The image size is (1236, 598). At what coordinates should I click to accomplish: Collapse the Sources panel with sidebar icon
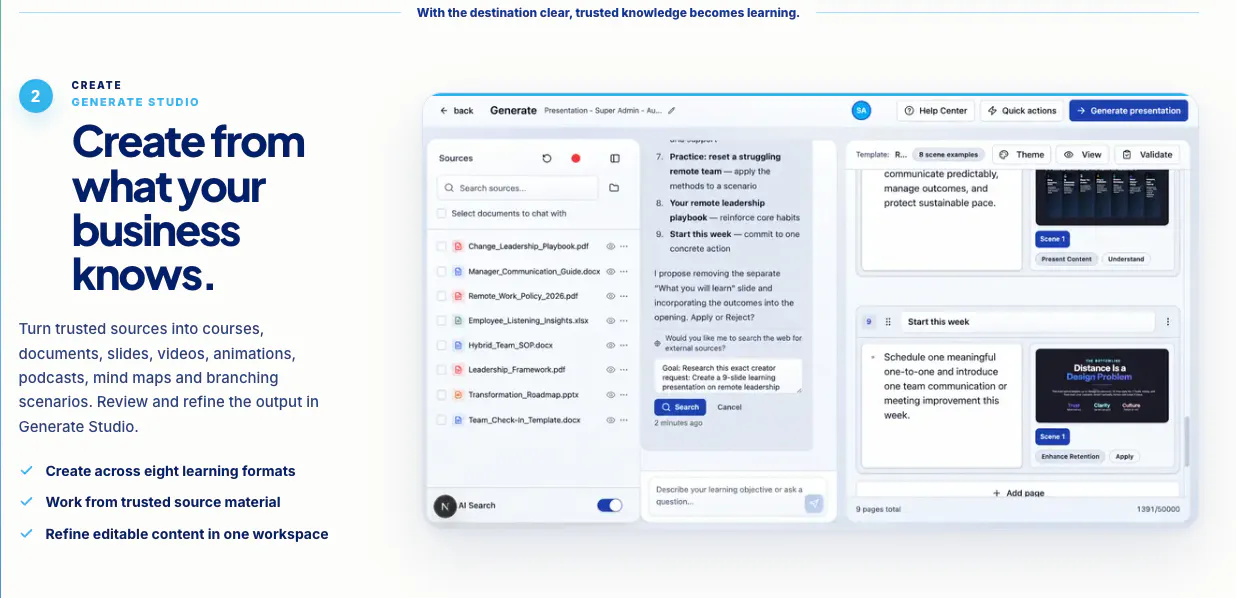click(615, 158)
